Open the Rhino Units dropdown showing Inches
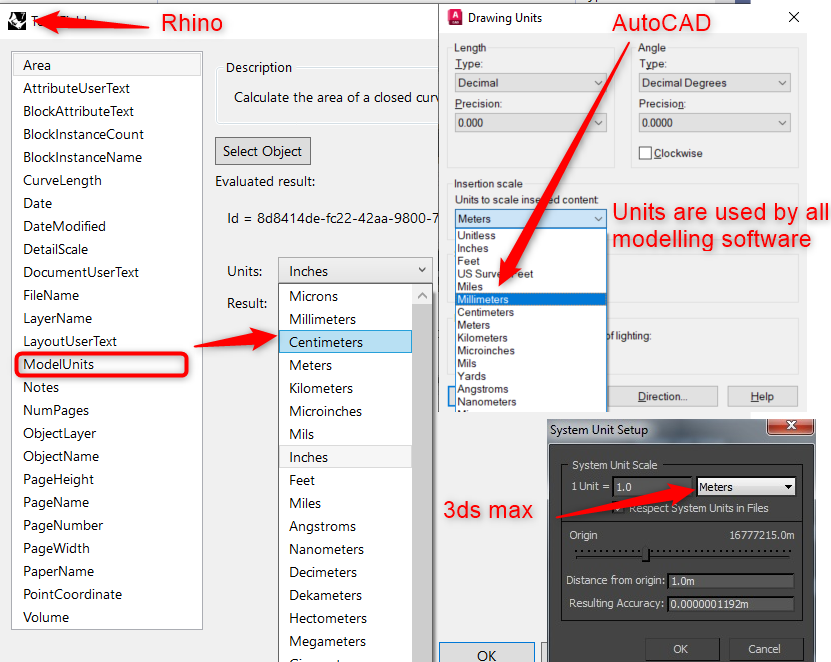 (355, 270)
